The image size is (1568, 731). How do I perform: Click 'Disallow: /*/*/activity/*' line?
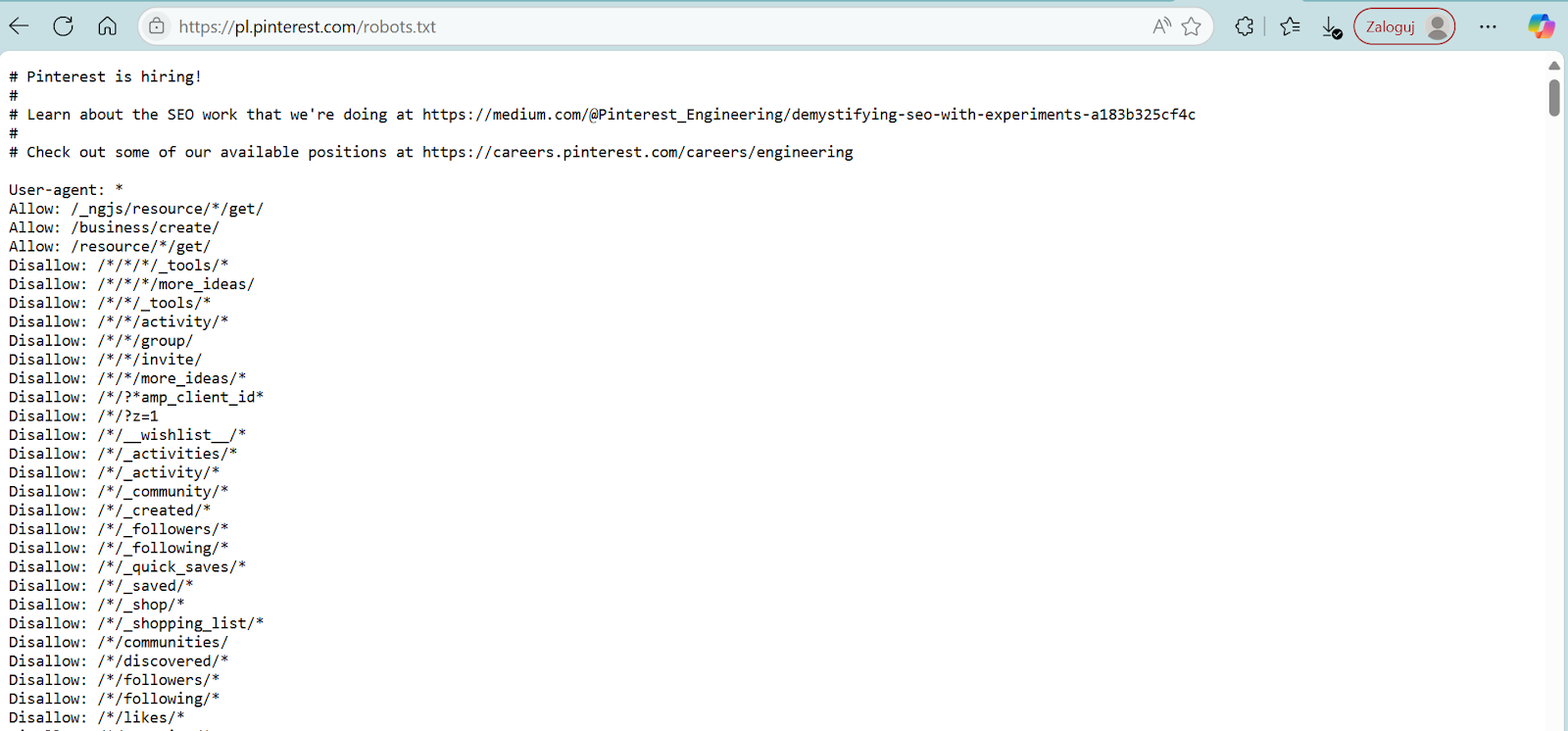click(x=119, y=321)
